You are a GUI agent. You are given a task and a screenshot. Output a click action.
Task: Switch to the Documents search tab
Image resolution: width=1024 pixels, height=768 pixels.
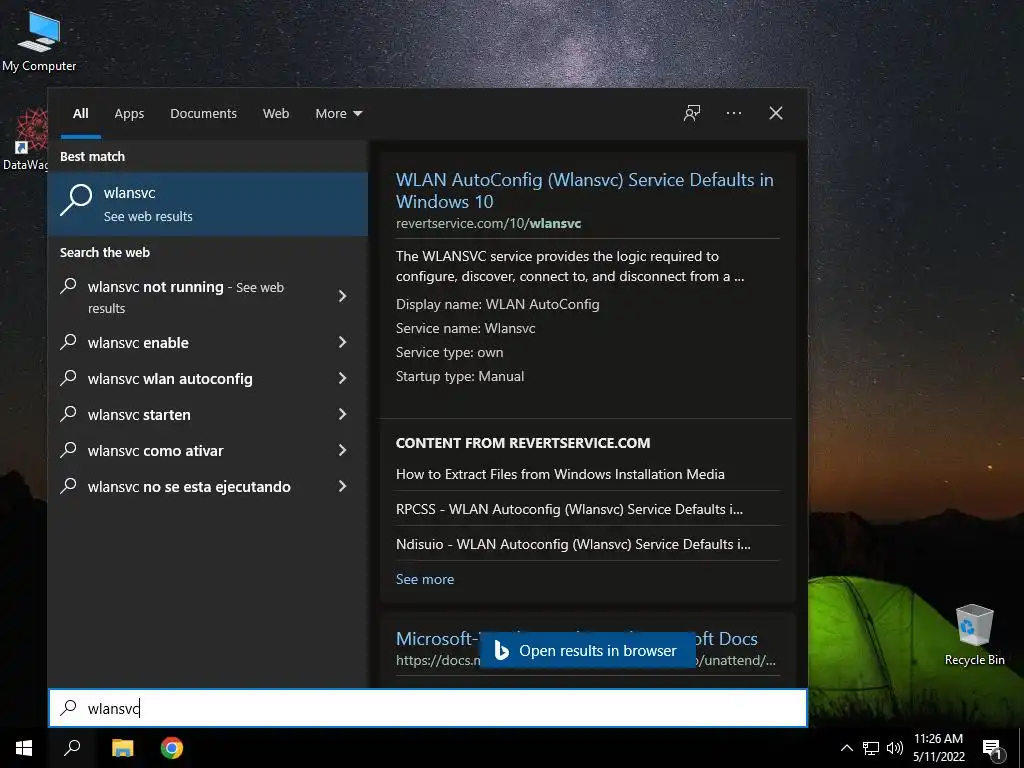(x=203, y=114)
